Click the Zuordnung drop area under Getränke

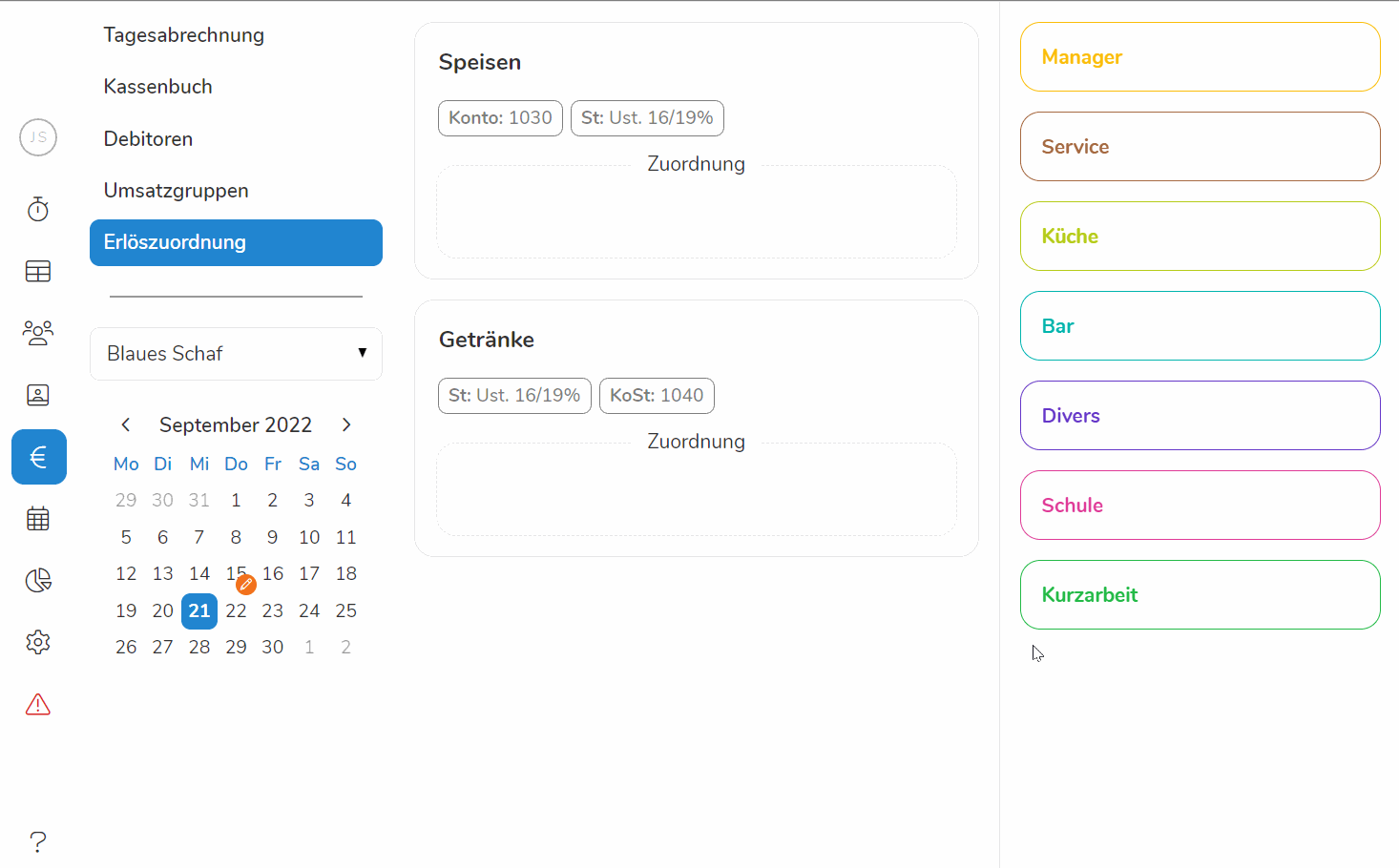point(696,490)
